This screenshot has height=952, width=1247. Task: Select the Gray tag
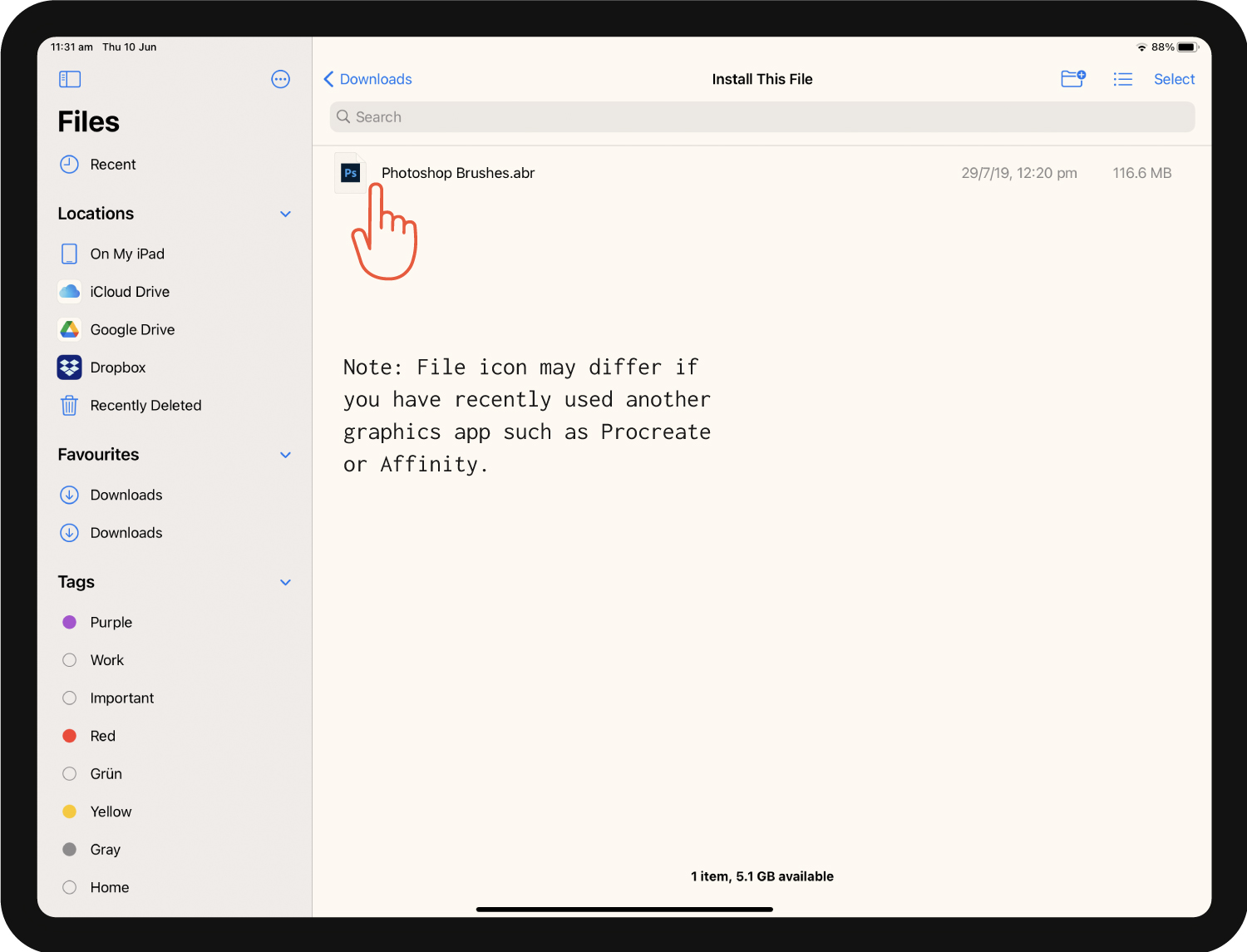pyautogui.click(x=106, y=850)
